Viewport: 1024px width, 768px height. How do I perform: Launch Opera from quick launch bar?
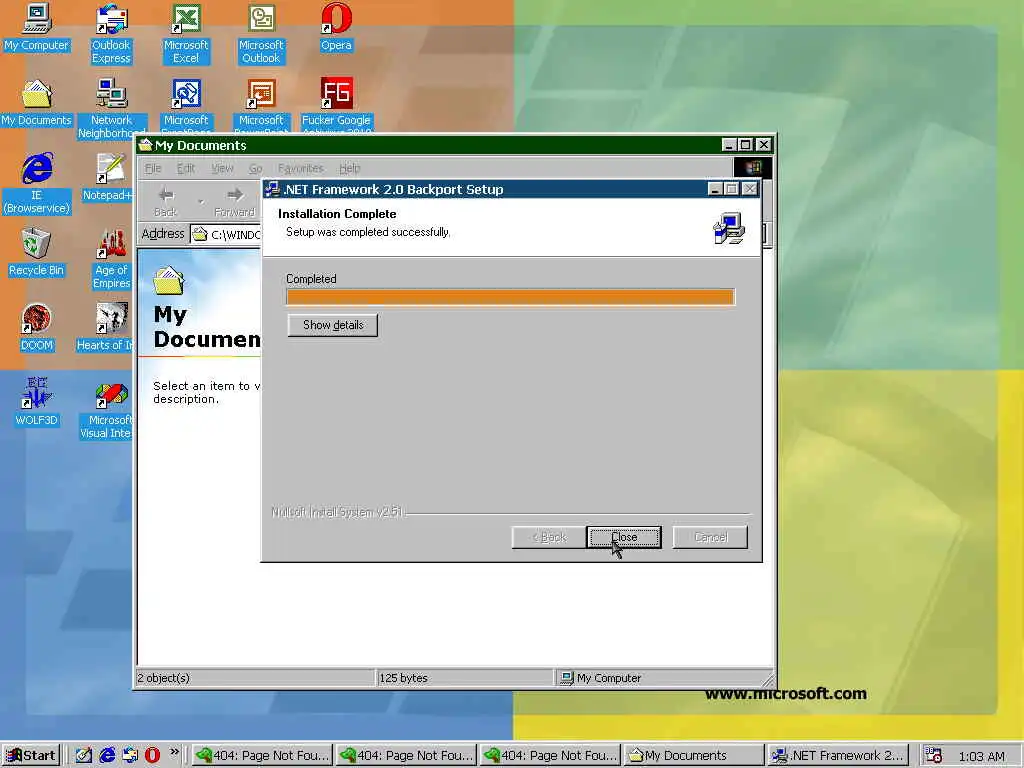(152, 755)
